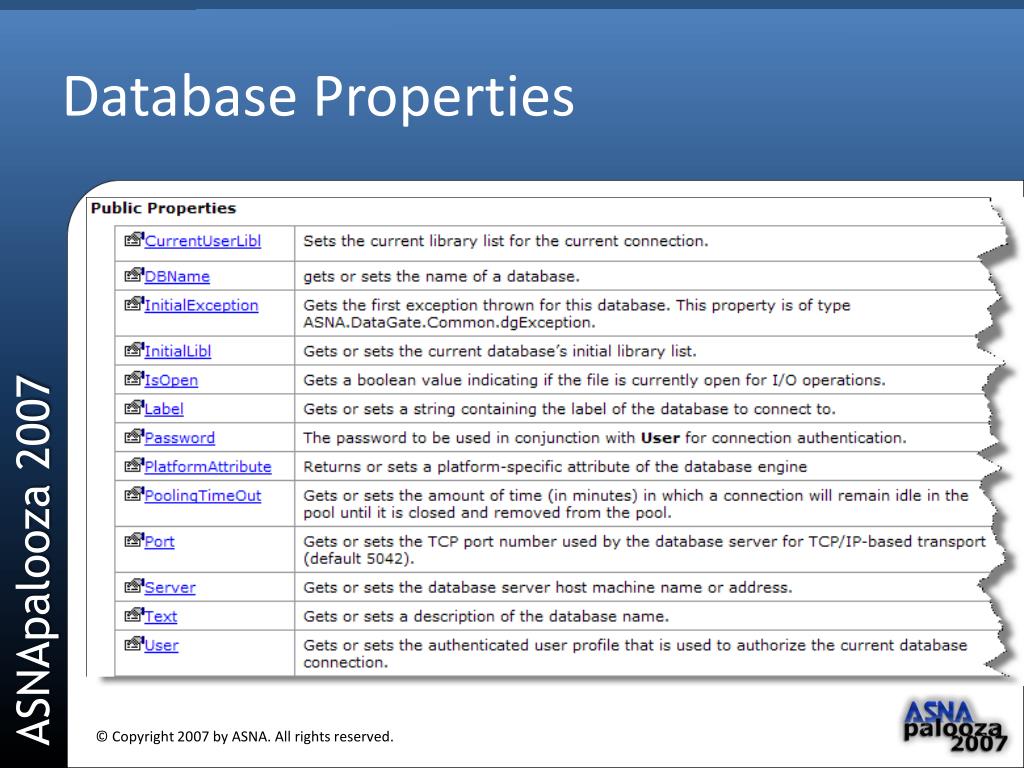
Task: Click the property icon beside Port
Action: pos(134,539)
